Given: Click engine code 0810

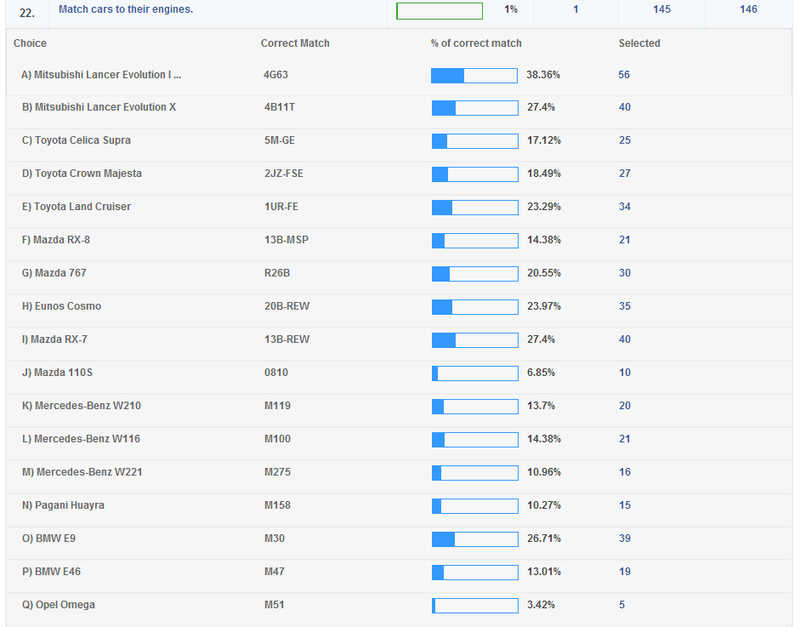Looking at the screenshot, I should pyautogui.click(x=276, y=372).
